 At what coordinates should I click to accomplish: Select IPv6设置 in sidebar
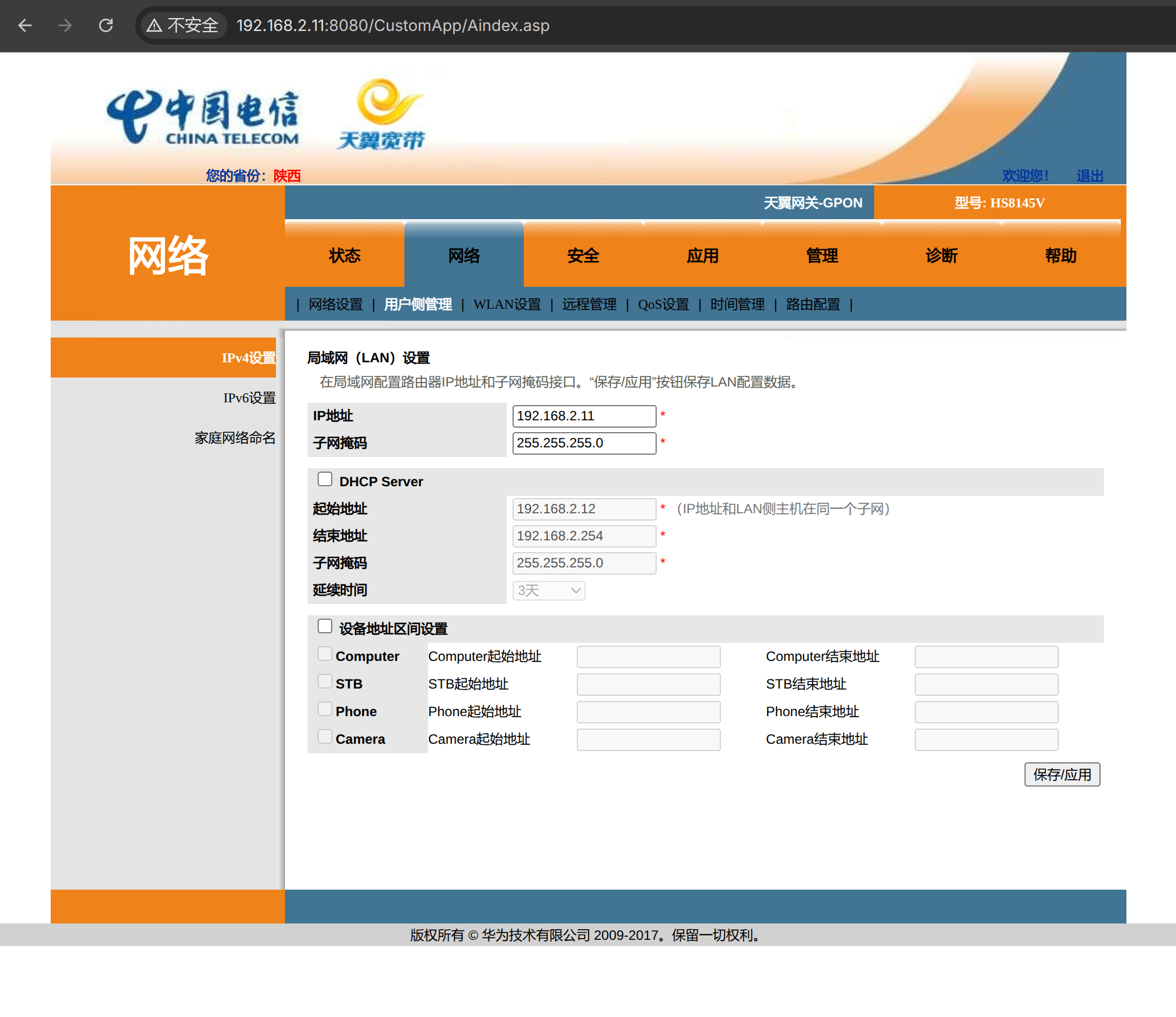[249, 398]
